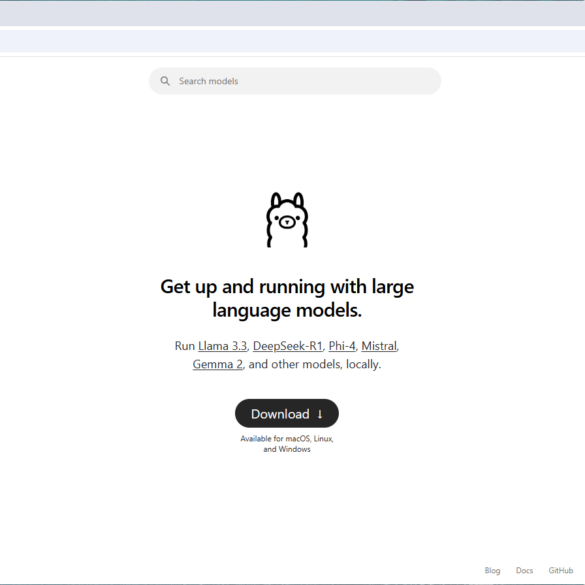Click the magnifying glass search icon

[165, 81]
